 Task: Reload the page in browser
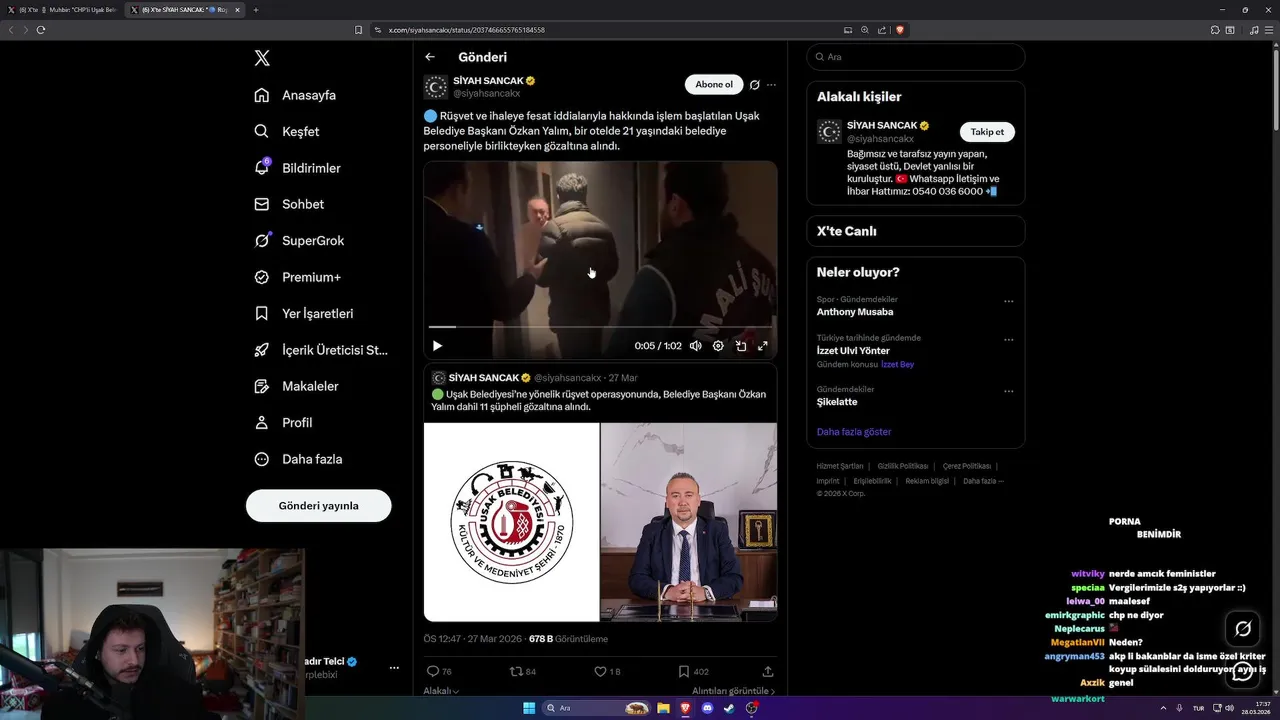point(41,30)
